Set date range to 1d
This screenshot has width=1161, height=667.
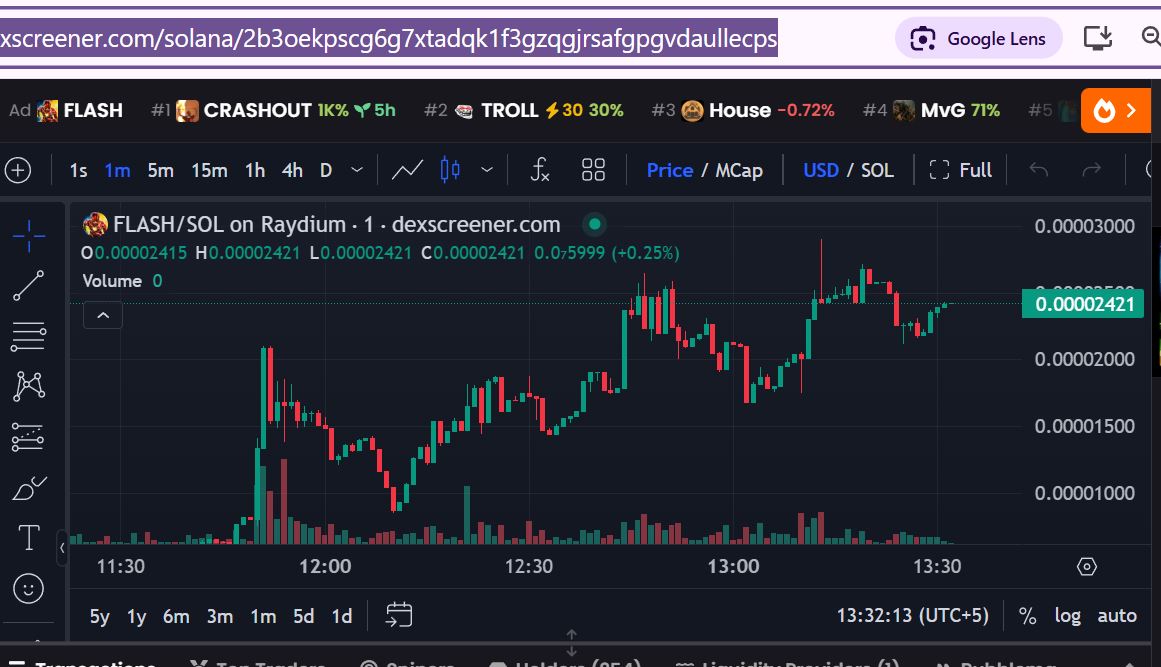coord(341,617)
